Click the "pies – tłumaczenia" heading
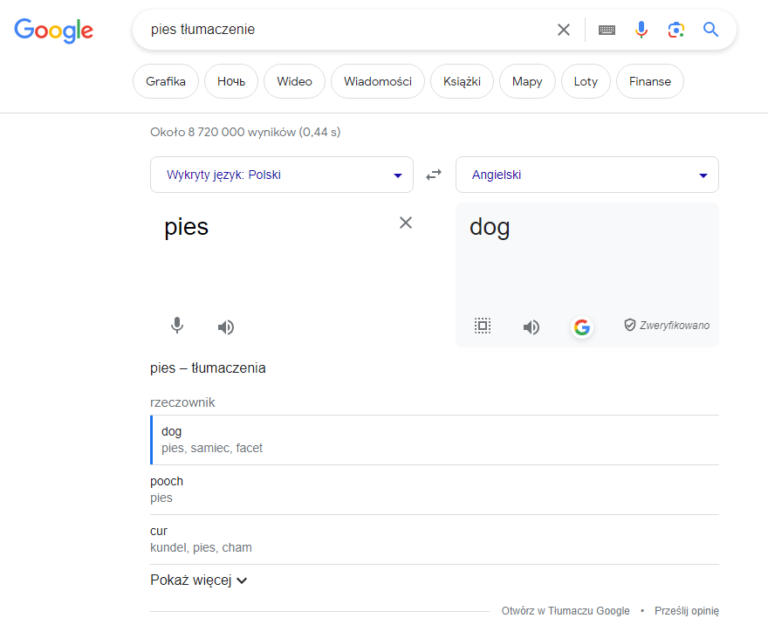This screenshot has width=768, height=632. [208, 368]
